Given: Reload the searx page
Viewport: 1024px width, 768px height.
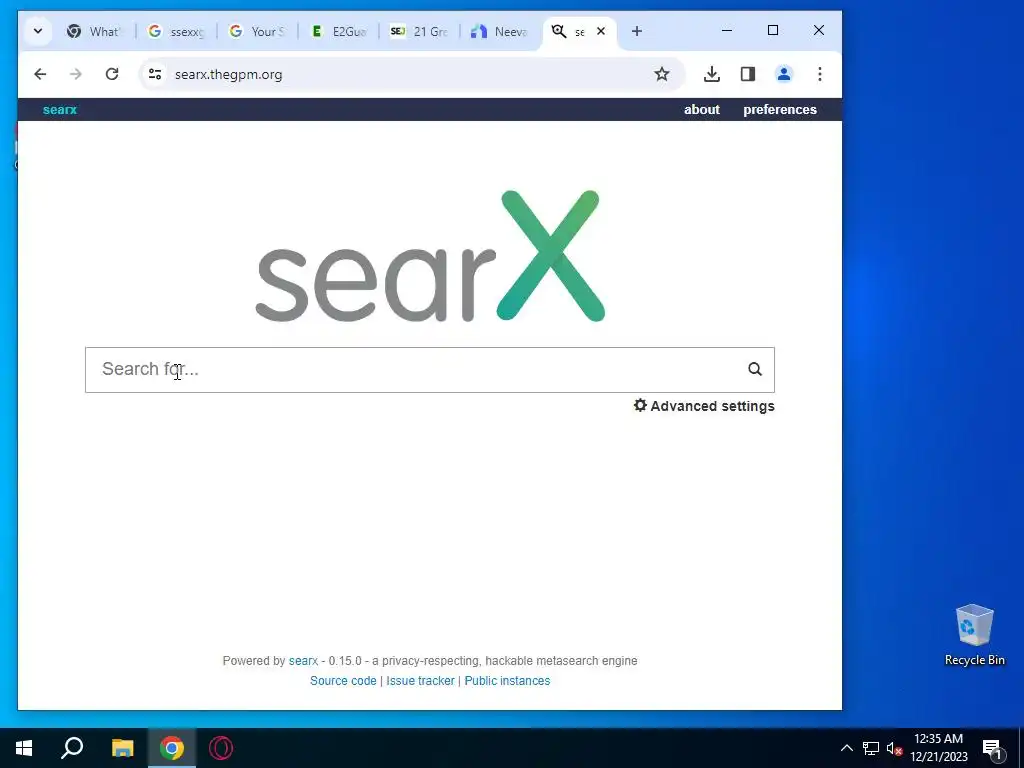Looking at the screenshot, I should 112,74.
